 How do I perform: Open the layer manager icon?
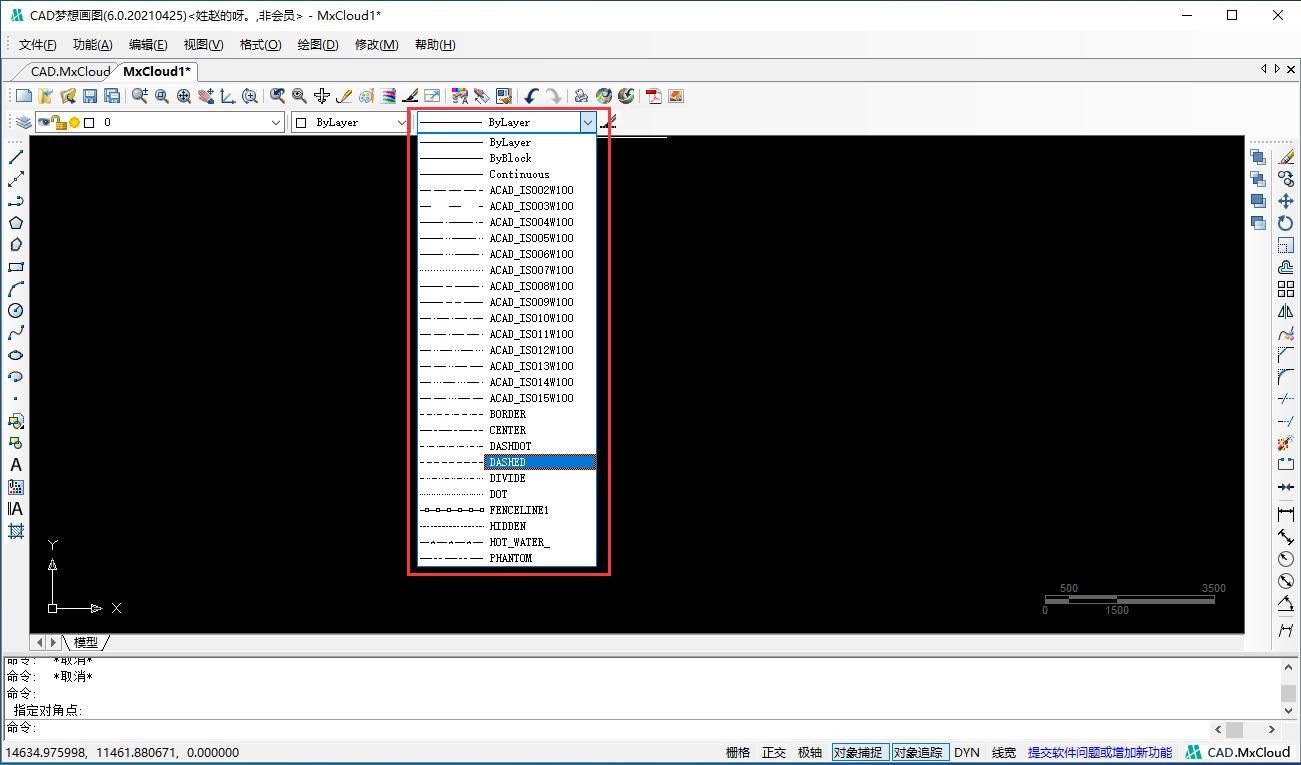click(x=23, y=122)
